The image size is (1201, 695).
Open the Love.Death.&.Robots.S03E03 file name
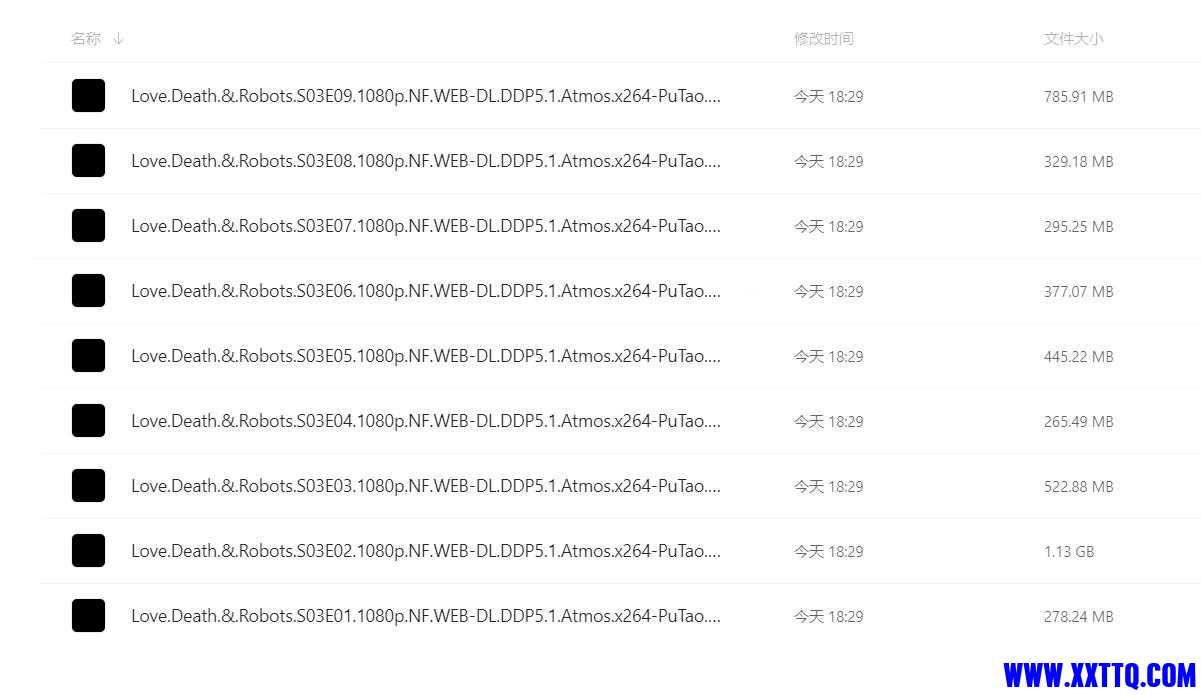point(426,486)
